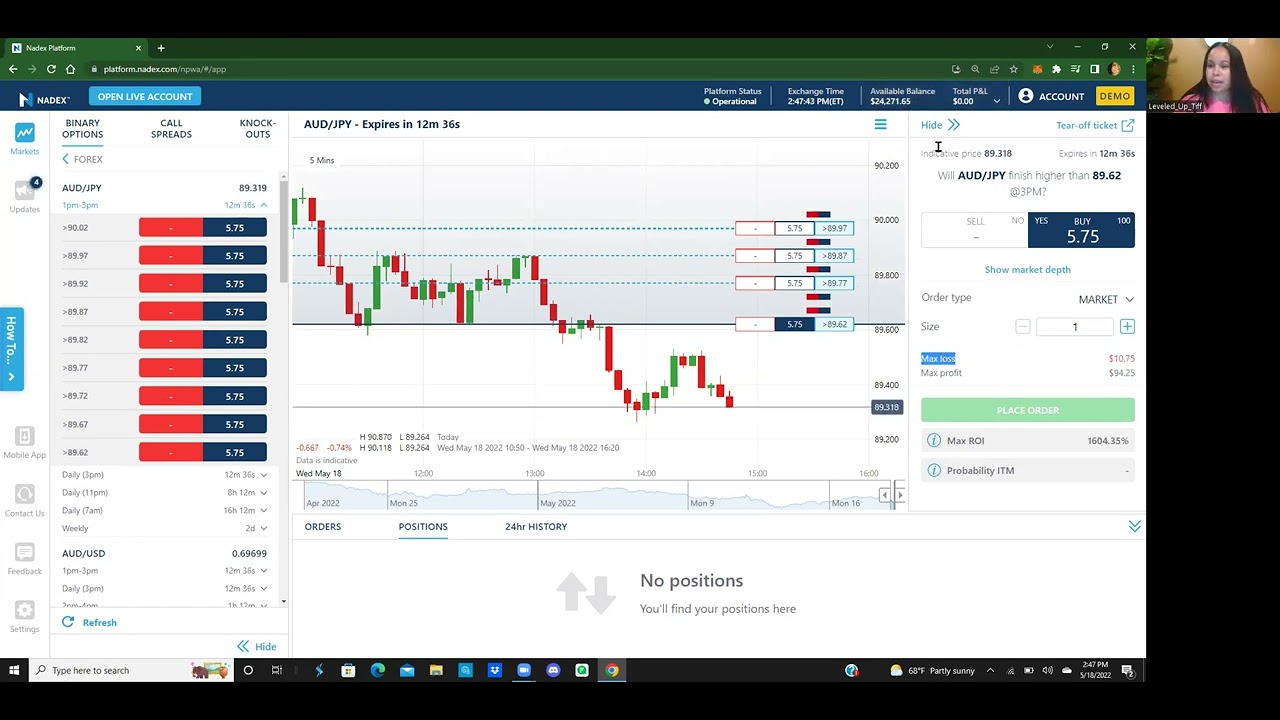Image resolution: width=1280 pixels, height=720 pixels.
Task: Click the Windows taskbar search box
Action: 130,670
